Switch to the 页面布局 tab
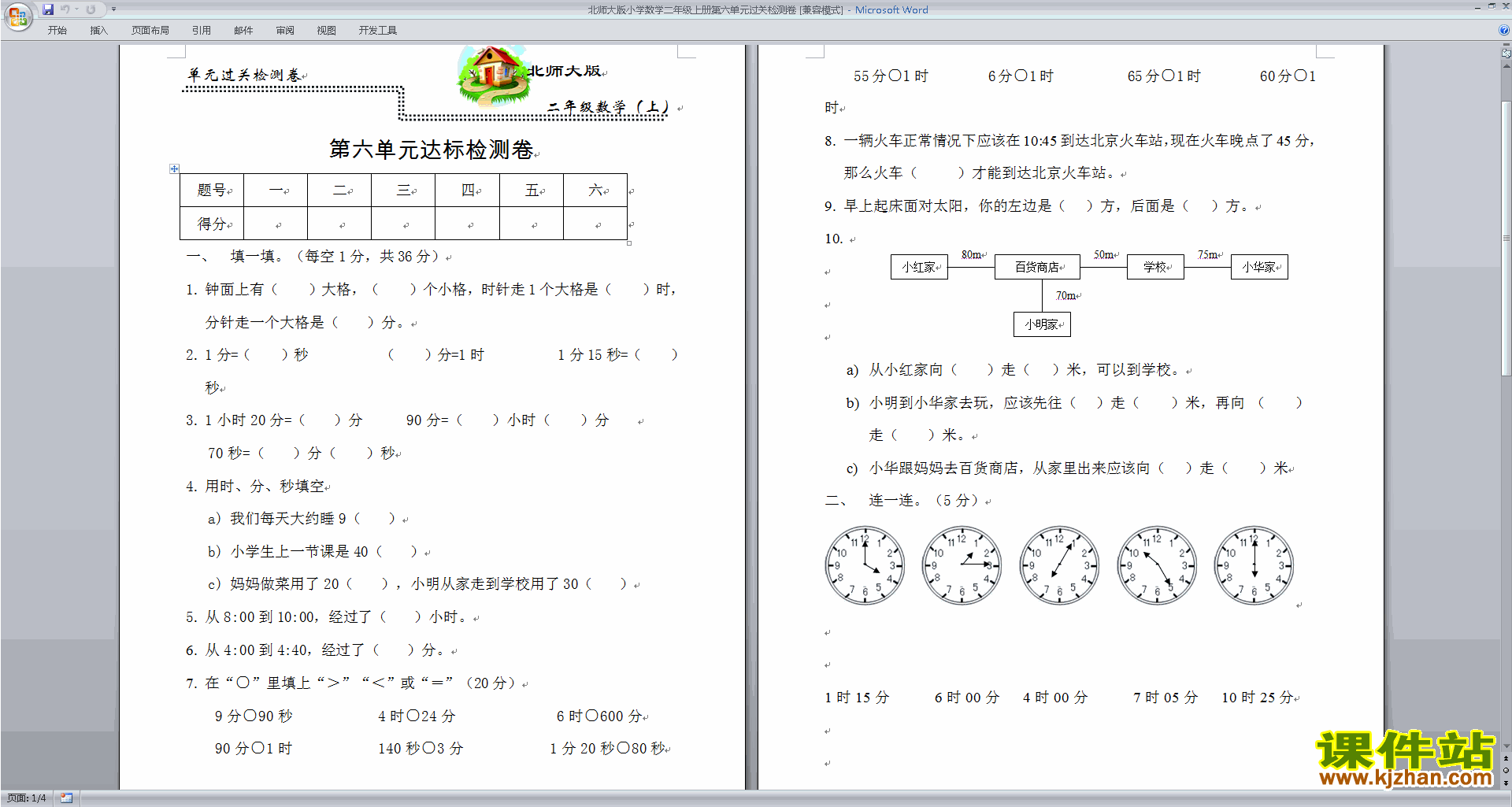1512x807 pixels. [150, 31]
